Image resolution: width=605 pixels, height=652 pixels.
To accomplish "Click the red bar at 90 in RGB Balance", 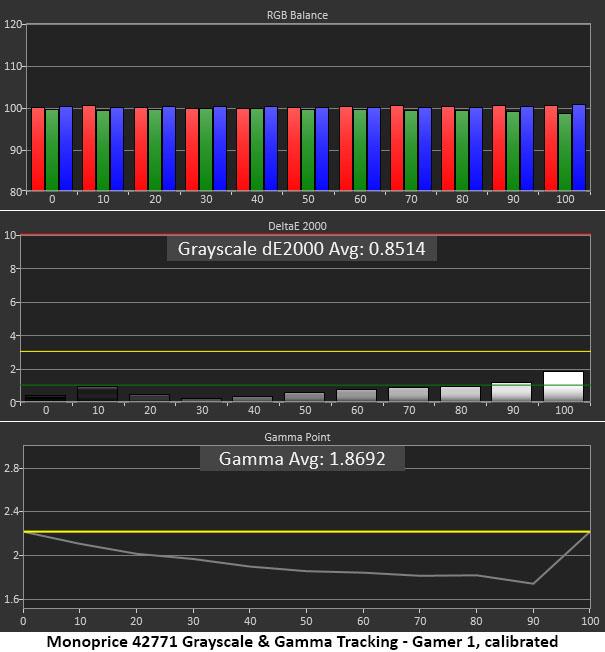I will pos(499,148).
